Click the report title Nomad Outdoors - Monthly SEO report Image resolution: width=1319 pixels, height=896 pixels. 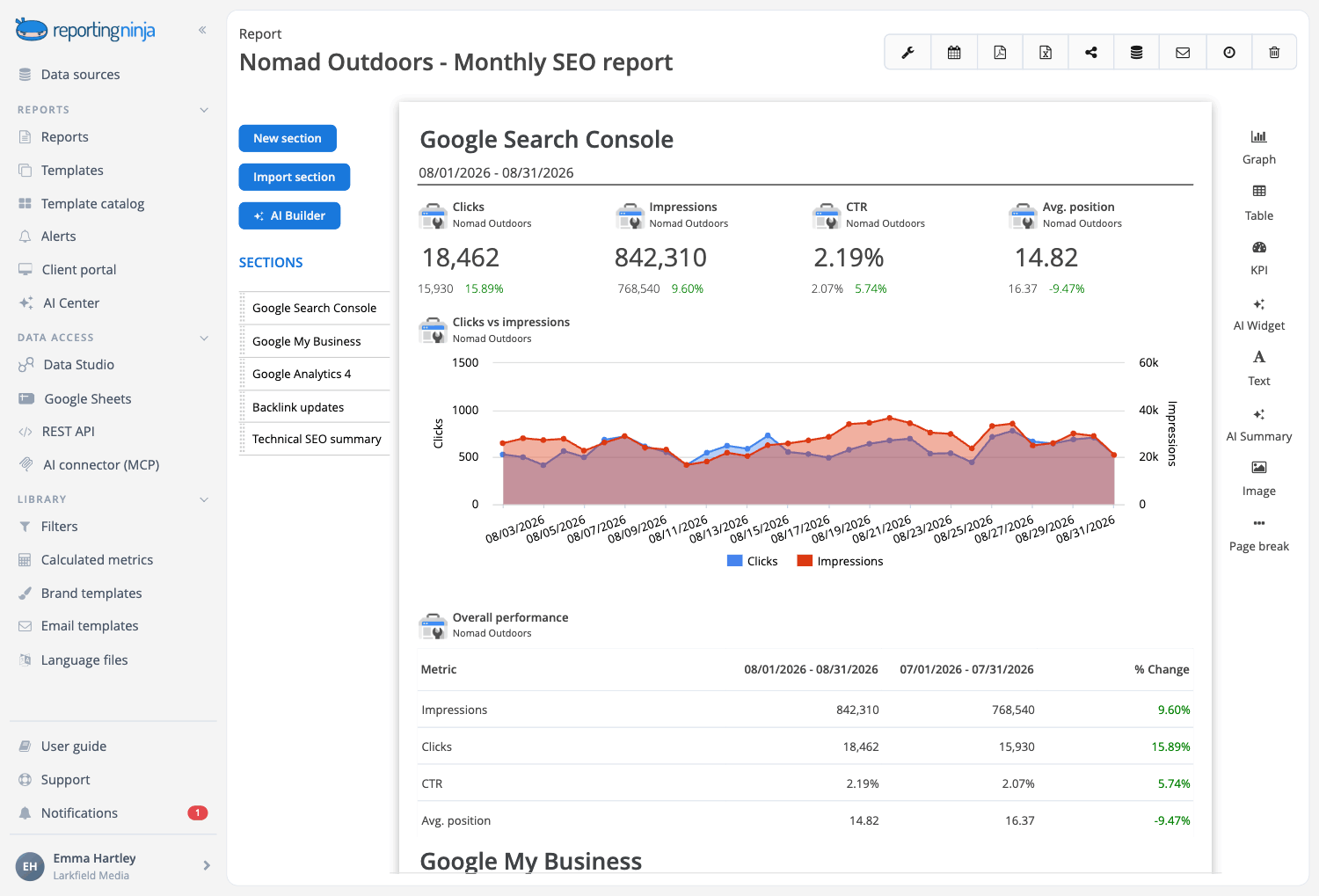[455, 62]
